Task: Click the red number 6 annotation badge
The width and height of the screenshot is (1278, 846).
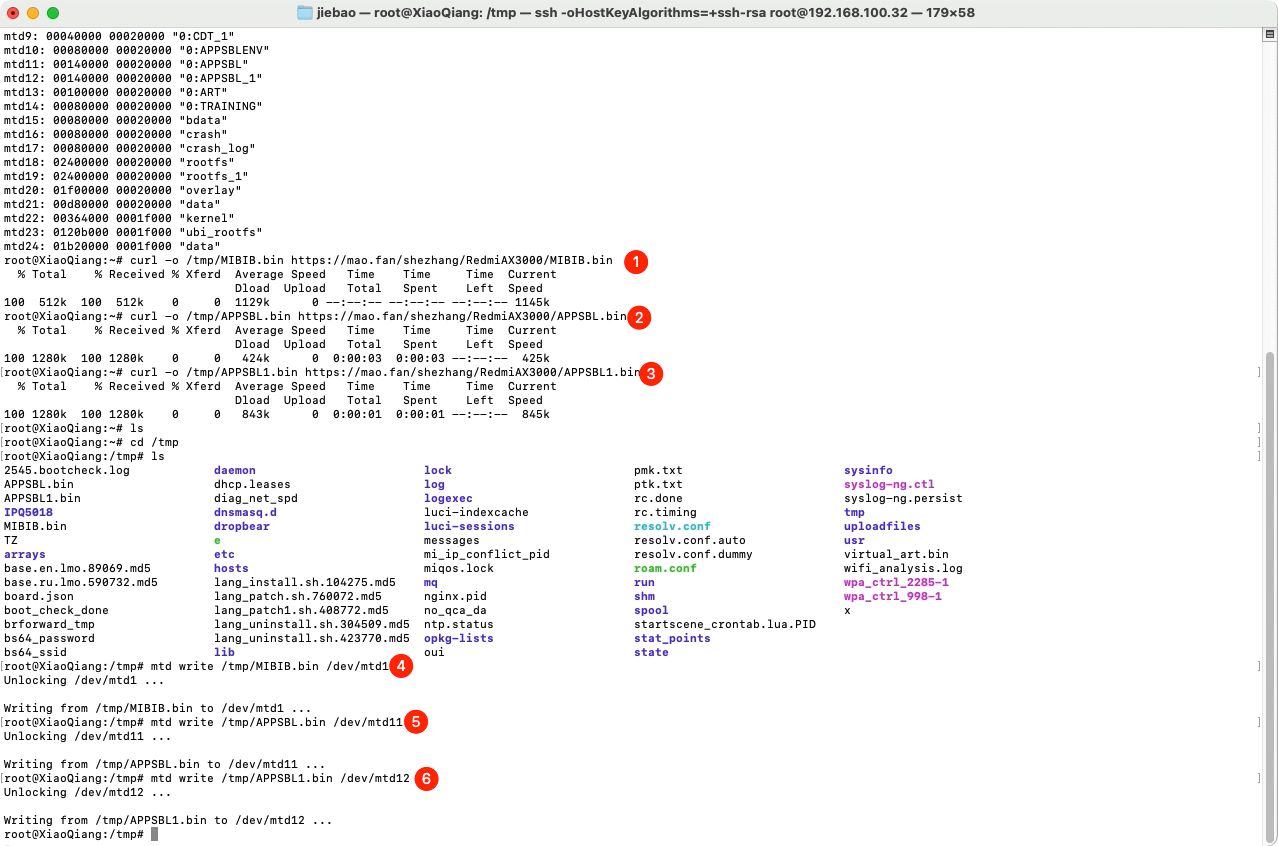Action: 425,778
